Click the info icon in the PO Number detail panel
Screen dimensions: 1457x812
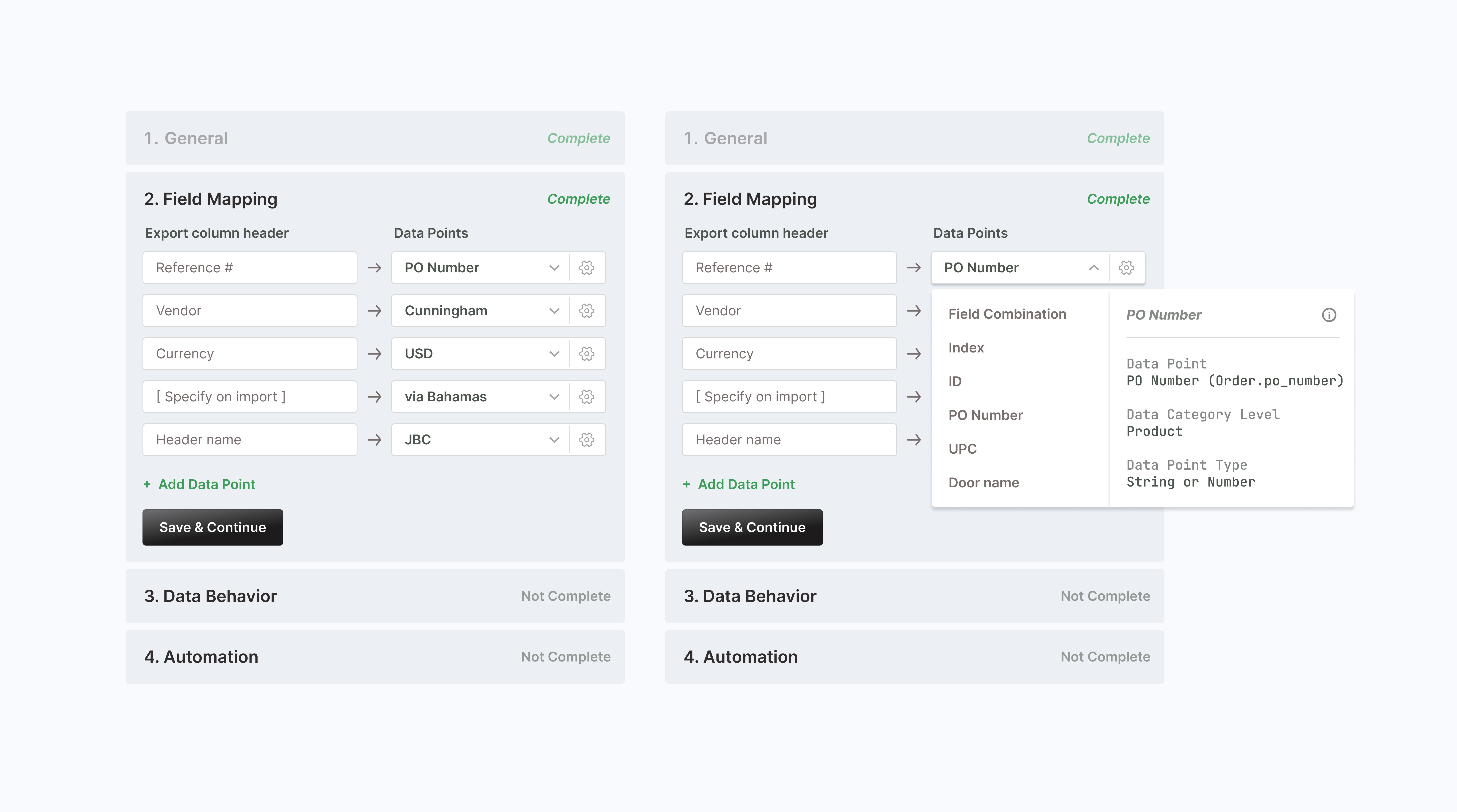pos(1330,315)
